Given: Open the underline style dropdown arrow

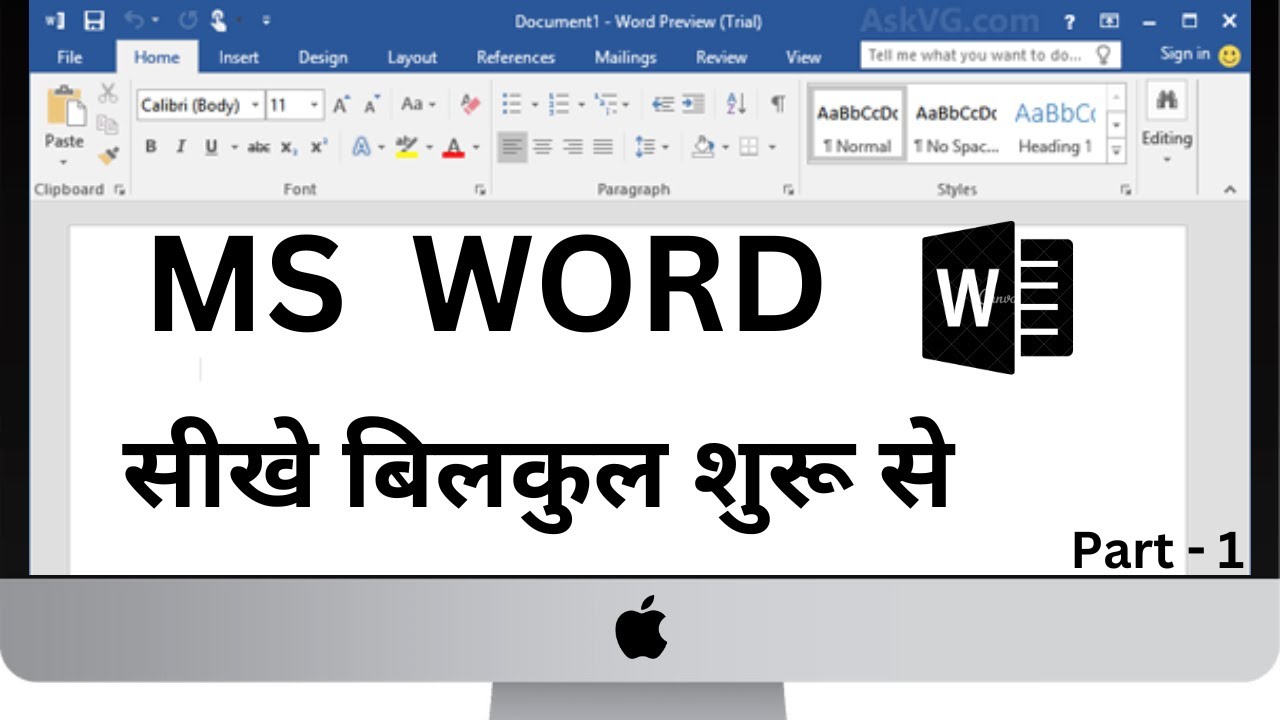Looking at the screenshot, I should (234, 147).
